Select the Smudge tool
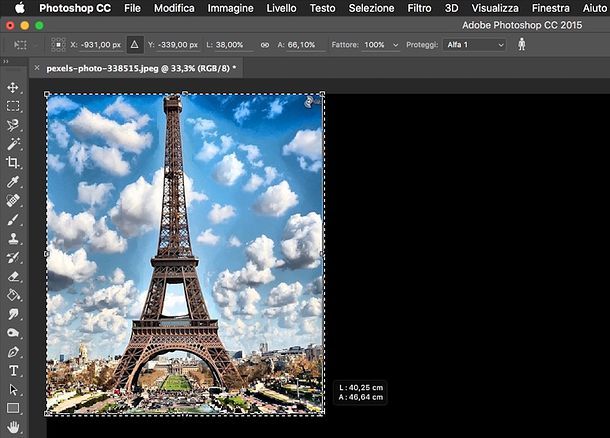610x438 pixels. point(13,314)
